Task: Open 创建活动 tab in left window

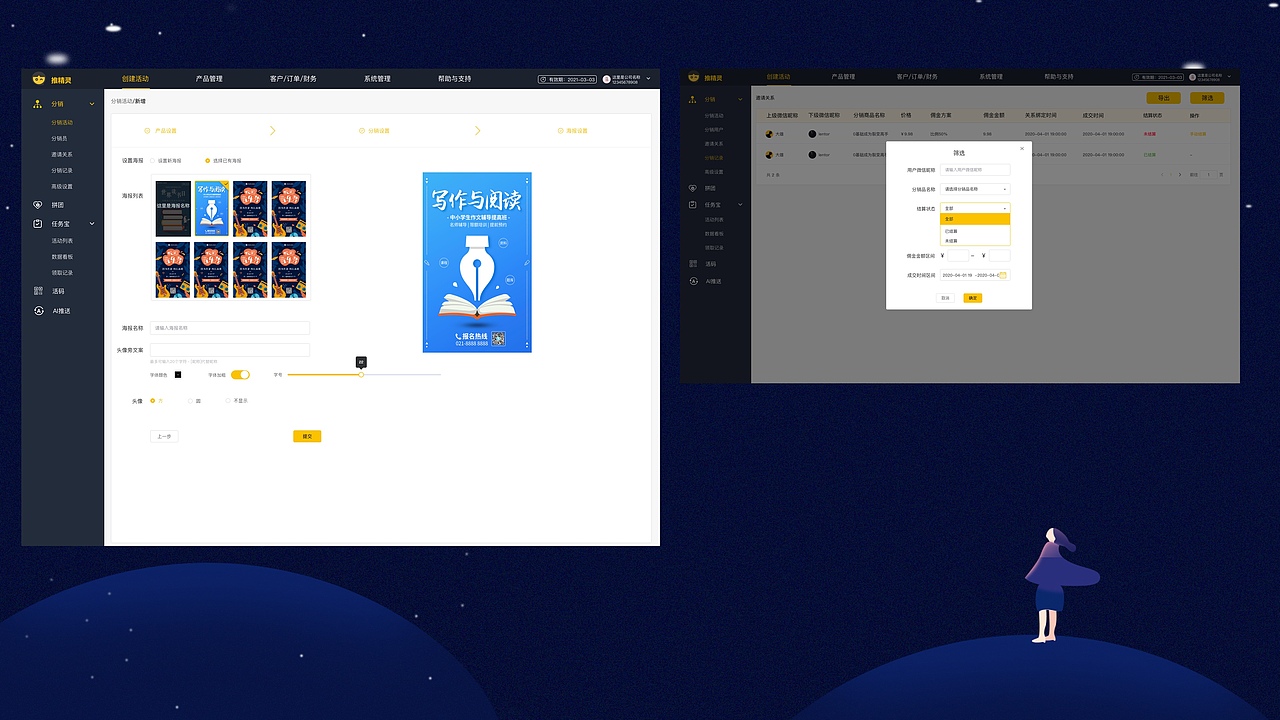Action: pyautogui.click(x=135, y=79)
